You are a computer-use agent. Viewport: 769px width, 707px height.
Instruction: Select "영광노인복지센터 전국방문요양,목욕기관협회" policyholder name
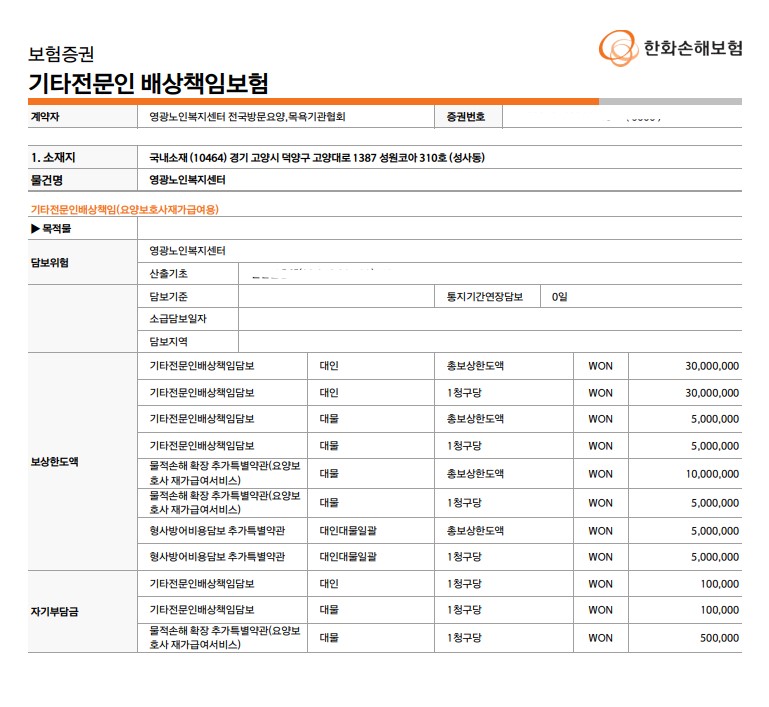[248, 117]
